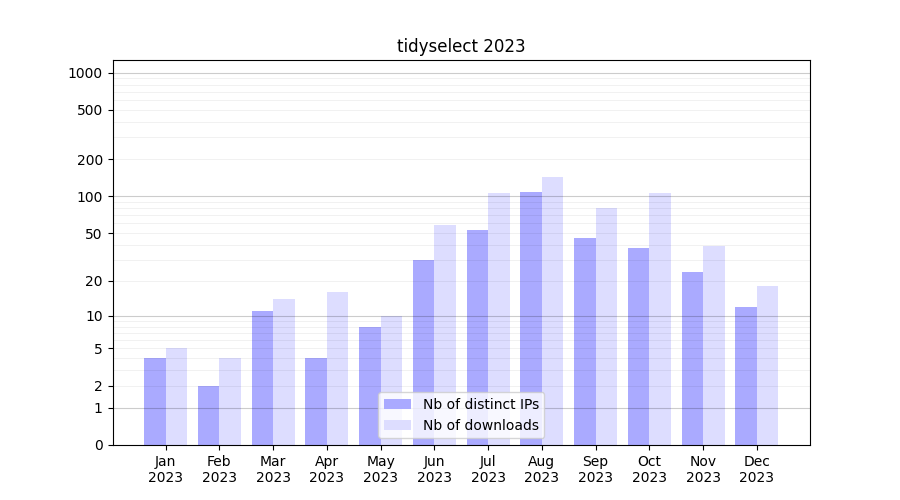Pick the March distinct IPs bar
This screenshot has width=900, height=500.
[x=262, y=378]
